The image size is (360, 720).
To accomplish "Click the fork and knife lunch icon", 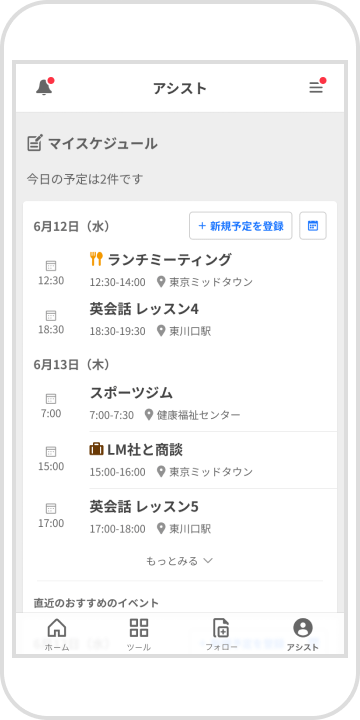I will pos(96,259).
